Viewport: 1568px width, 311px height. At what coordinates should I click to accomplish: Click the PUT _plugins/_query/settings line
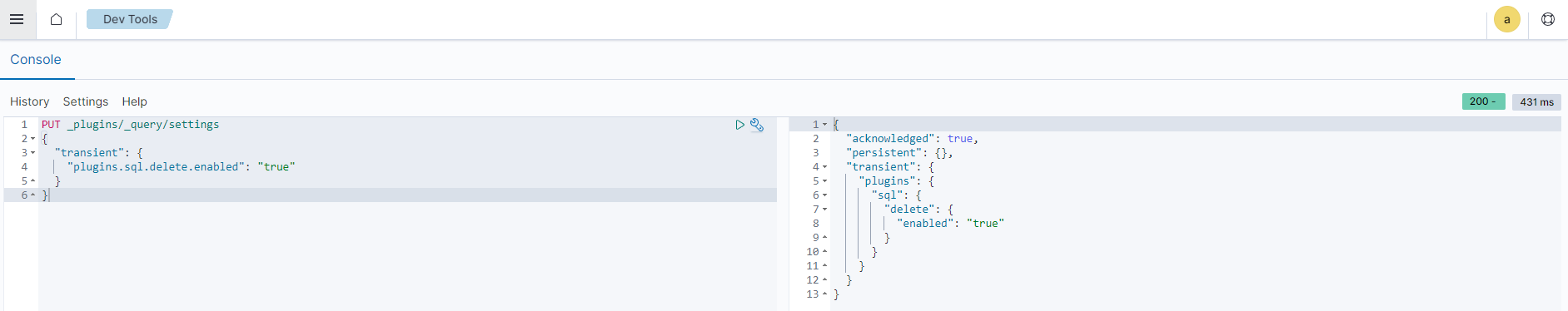click(x=131, y=125)
